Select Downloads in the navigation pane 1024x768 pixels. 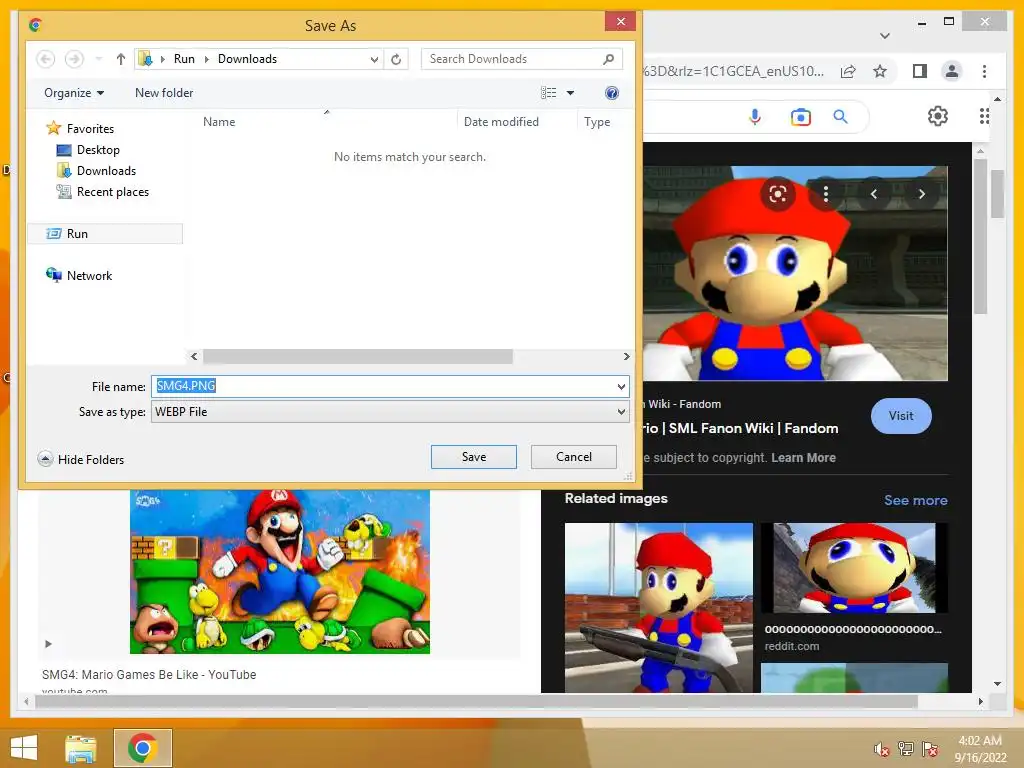tap(106, 170)
